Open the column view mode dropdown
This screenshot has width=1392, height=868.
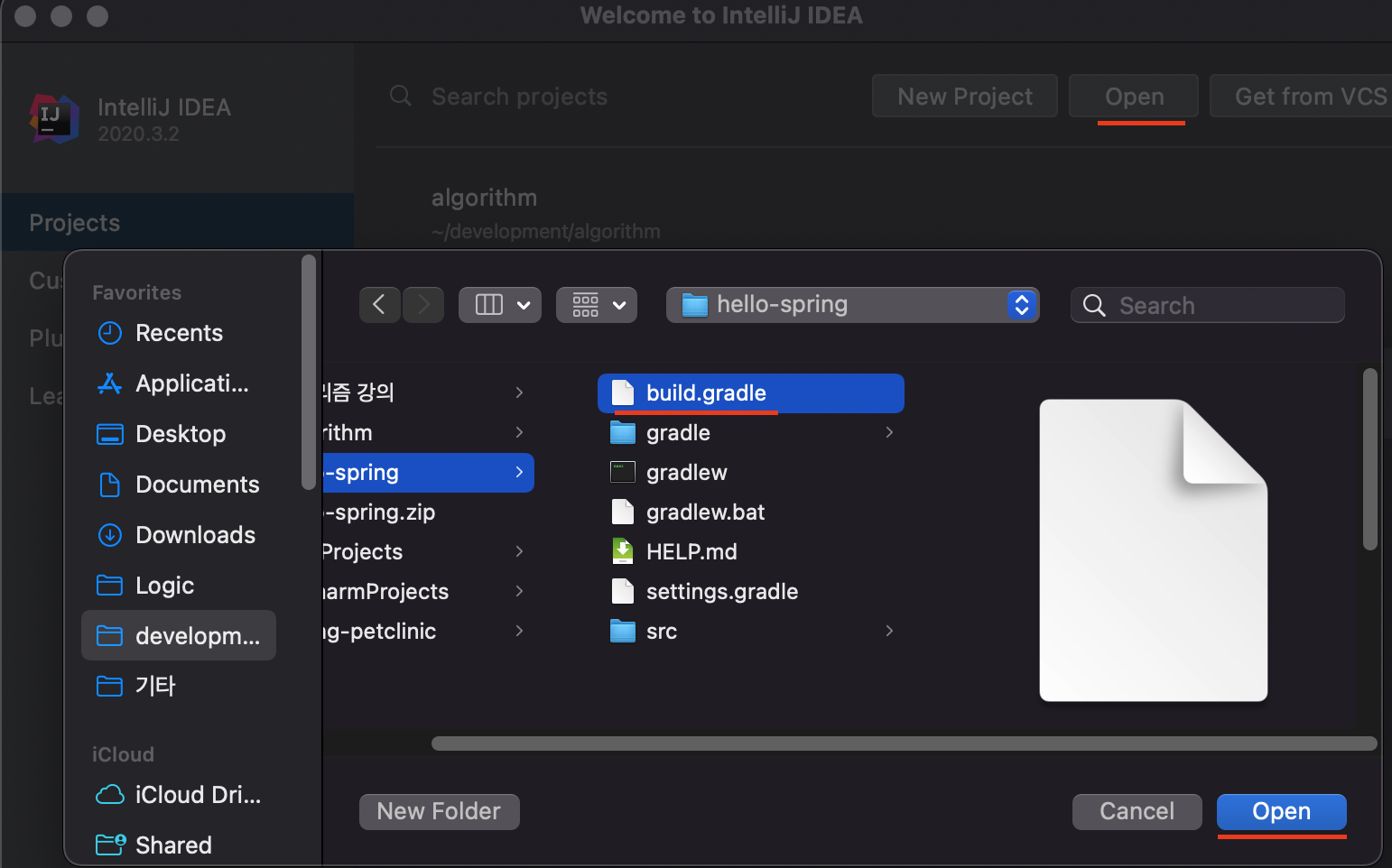500,305
